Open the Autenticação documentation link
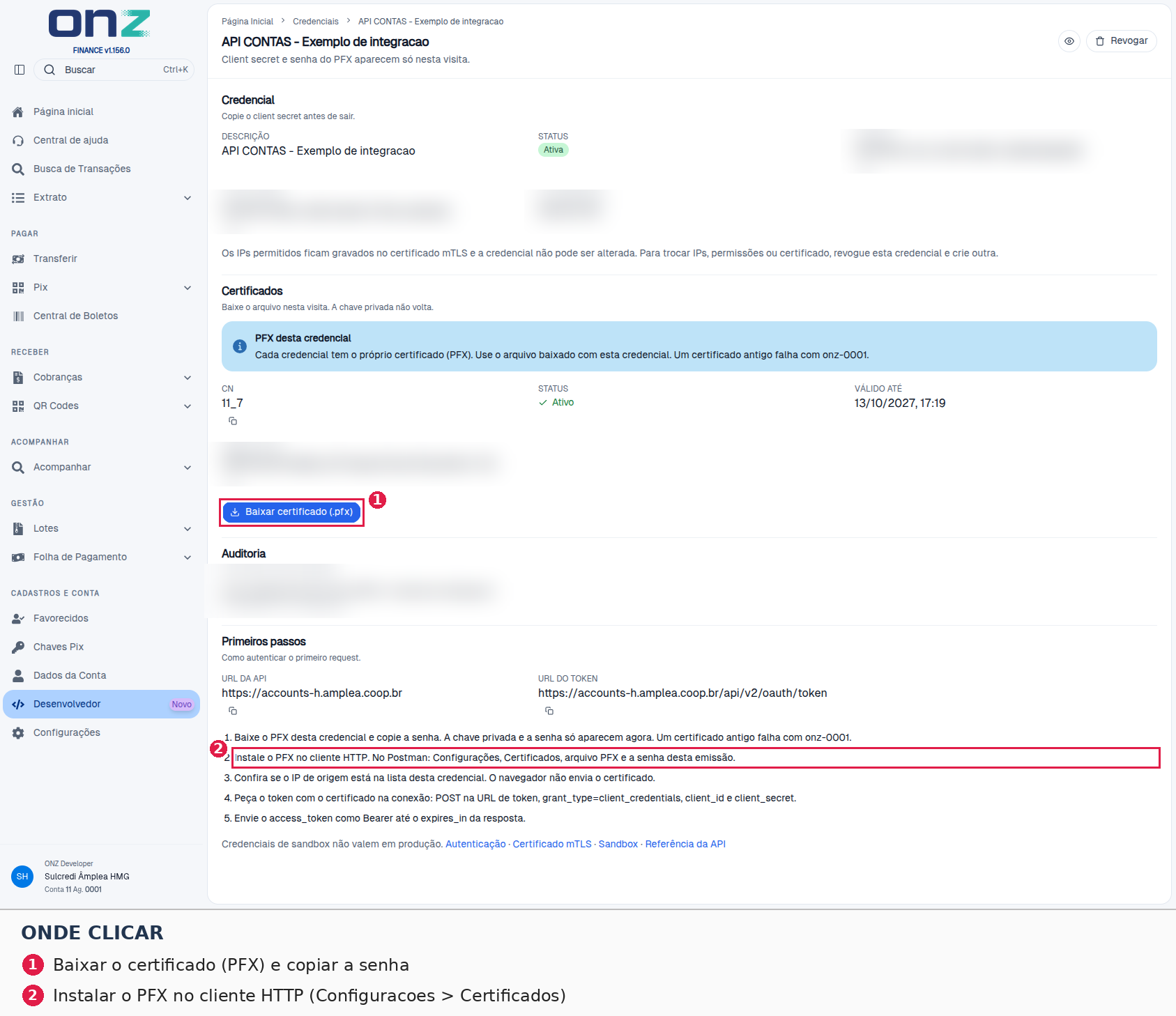This screenshot has width=1176, height=1016. (475, 844)
